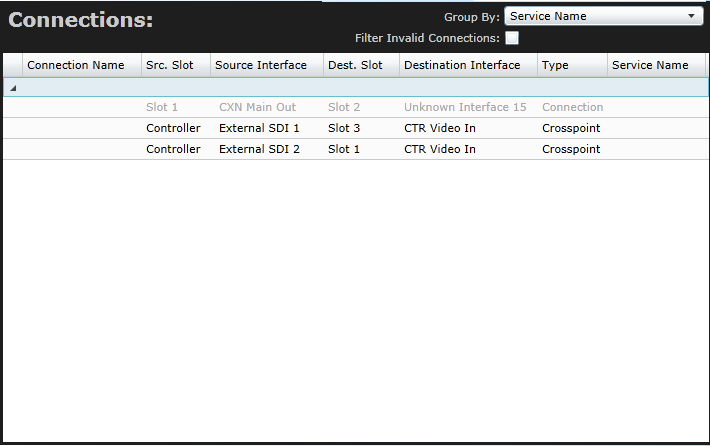Click 'Controller' in the External SDI 2 row
The image size is (710, 446).
point(173,149)
